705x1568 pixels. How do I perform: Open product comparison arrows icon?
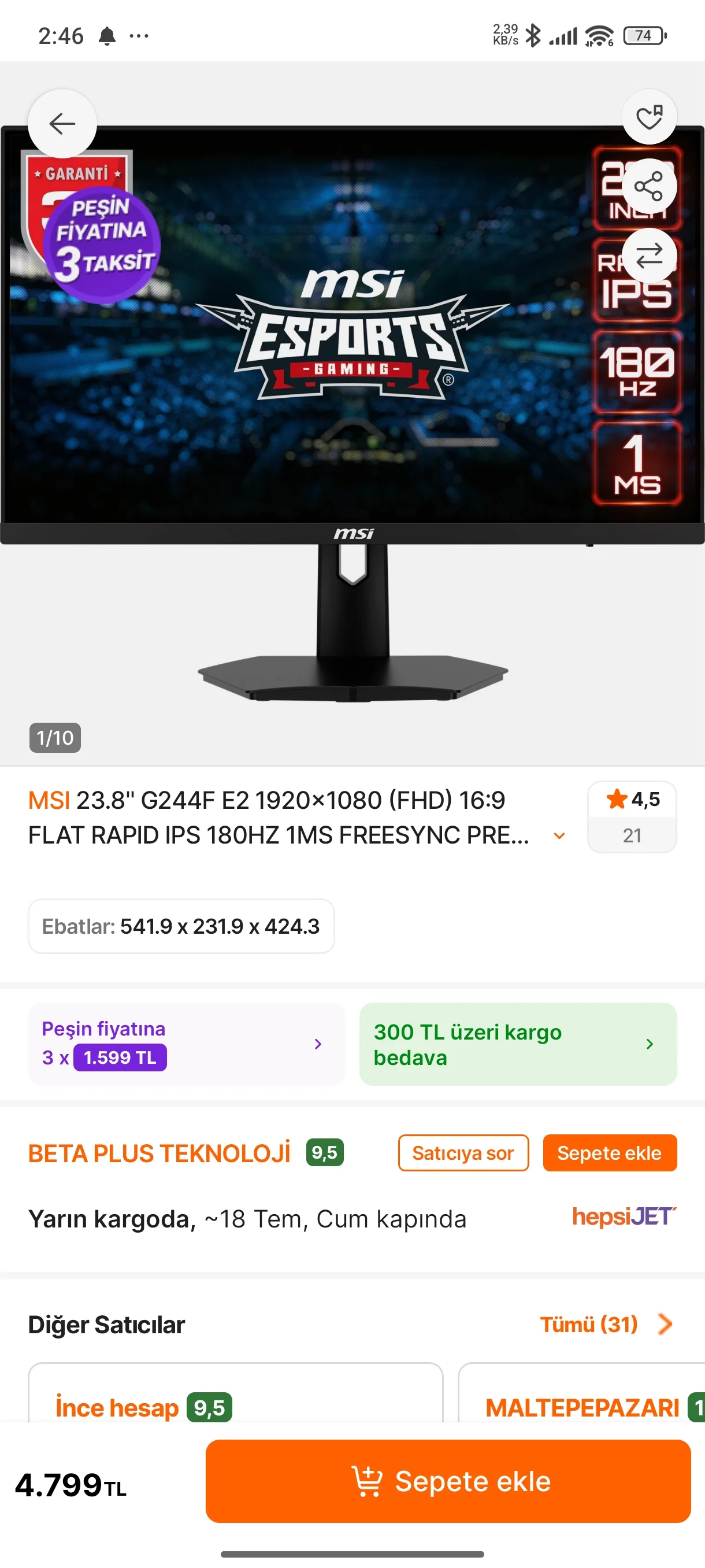click(x=649, y=256)
